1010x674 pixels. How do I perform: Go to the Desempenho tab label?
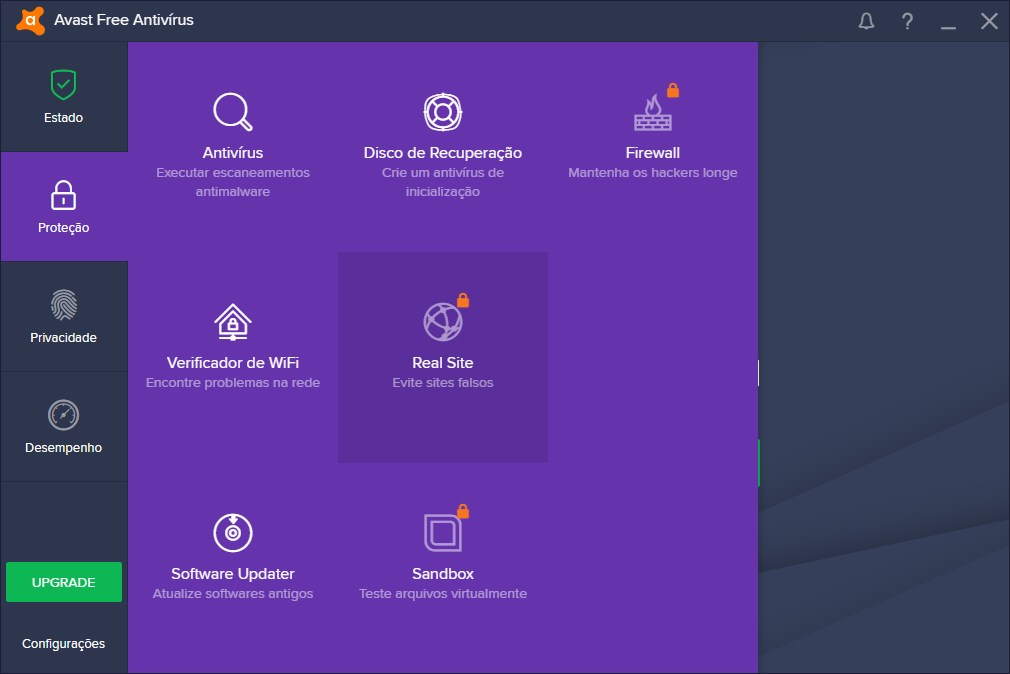tap(63, 448)
